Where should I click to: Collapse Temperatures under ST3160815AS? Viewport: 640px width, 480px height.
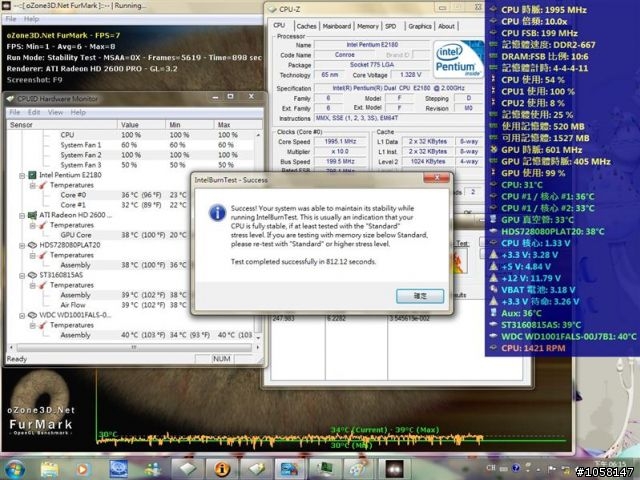(32, 286)
